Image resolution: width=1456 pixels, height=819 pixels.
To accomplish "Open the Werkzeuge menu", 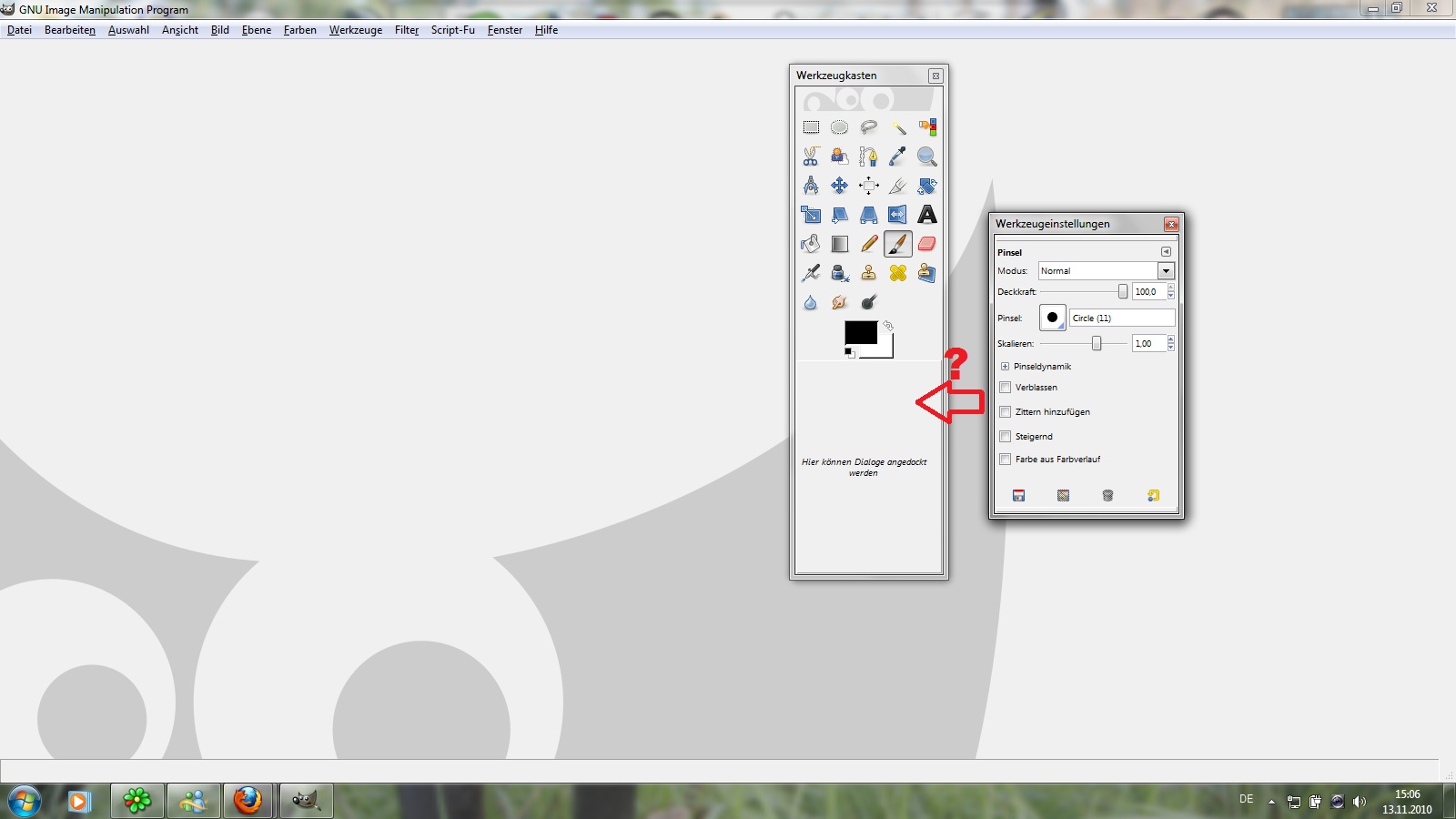I will [x=355, y=30].
